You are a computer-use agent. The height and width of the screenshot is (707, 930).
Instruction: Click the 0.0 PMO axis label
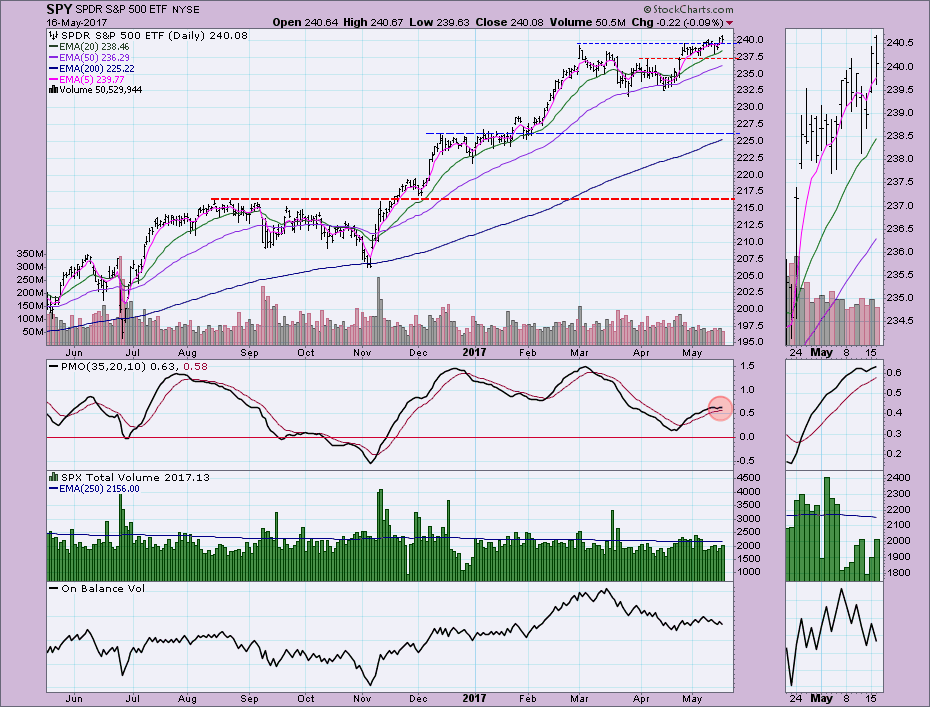[x=747, y=437]
